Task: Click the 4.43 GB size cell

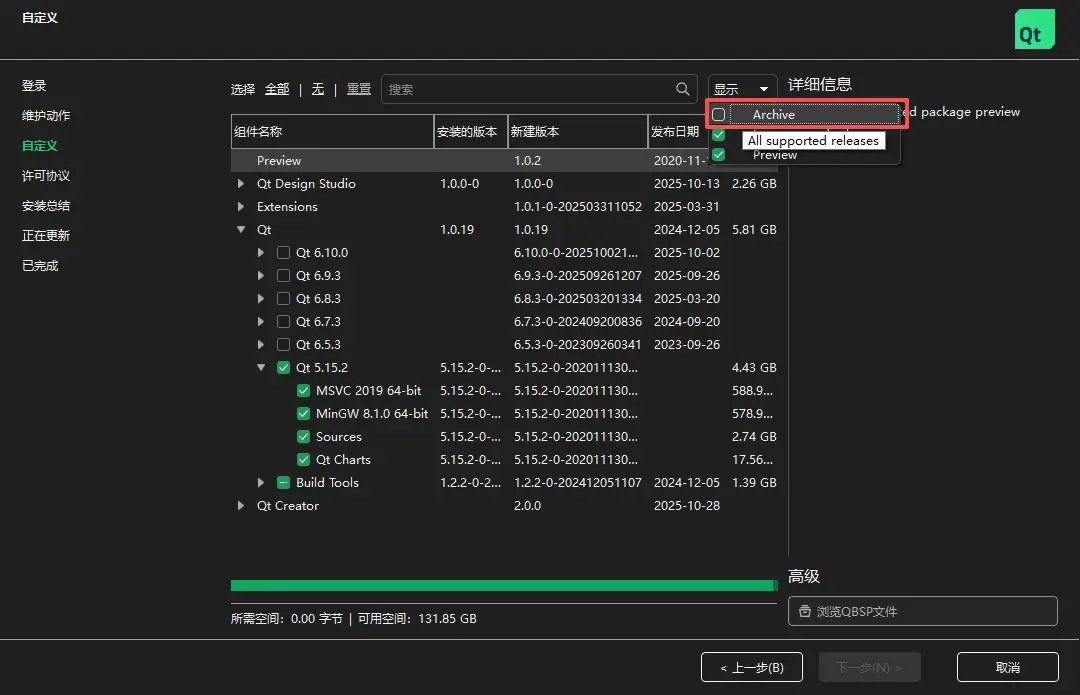Action: 754,368
